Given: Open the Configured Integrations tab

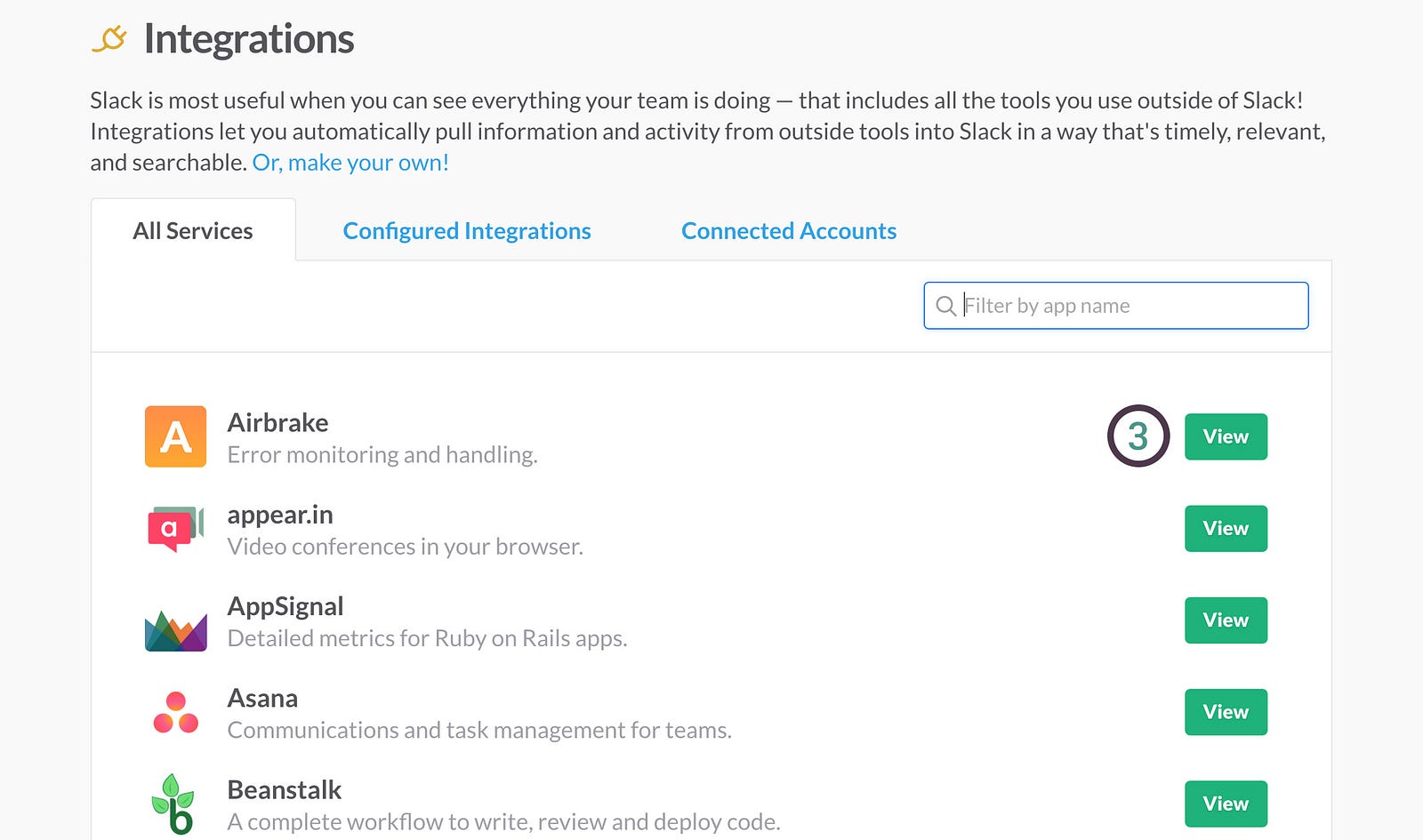Looking at the screenshot, I should 467,231.
